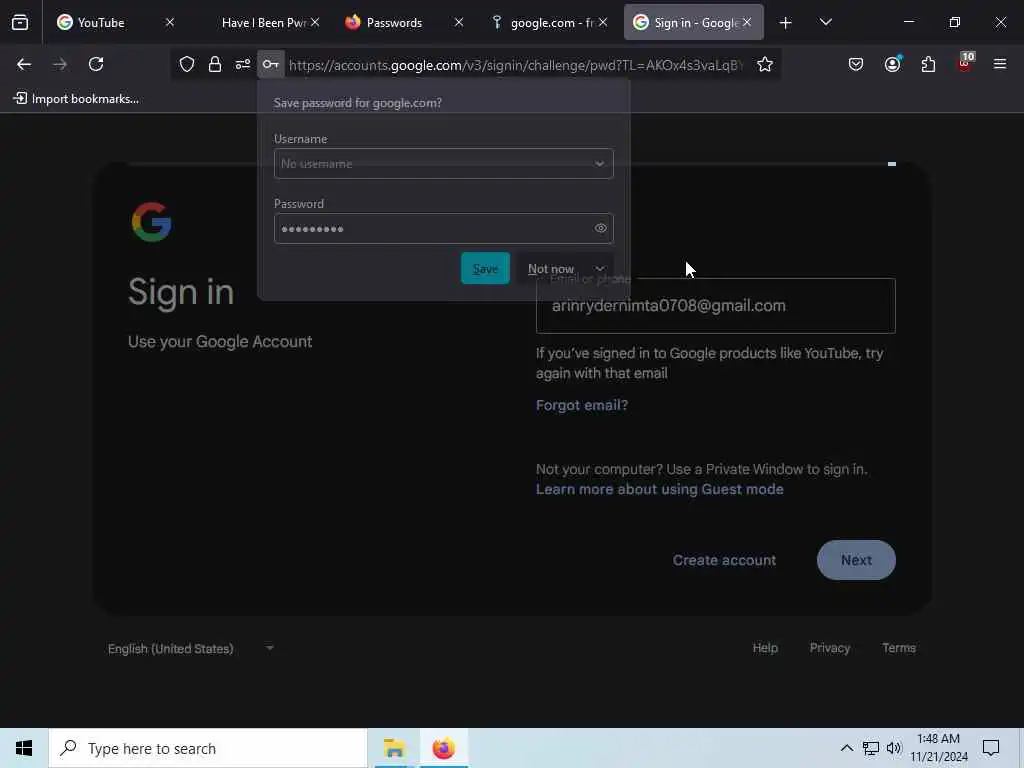1024x768 pixels.
Task: Close the google.com tab
Action: pos(603,23)
